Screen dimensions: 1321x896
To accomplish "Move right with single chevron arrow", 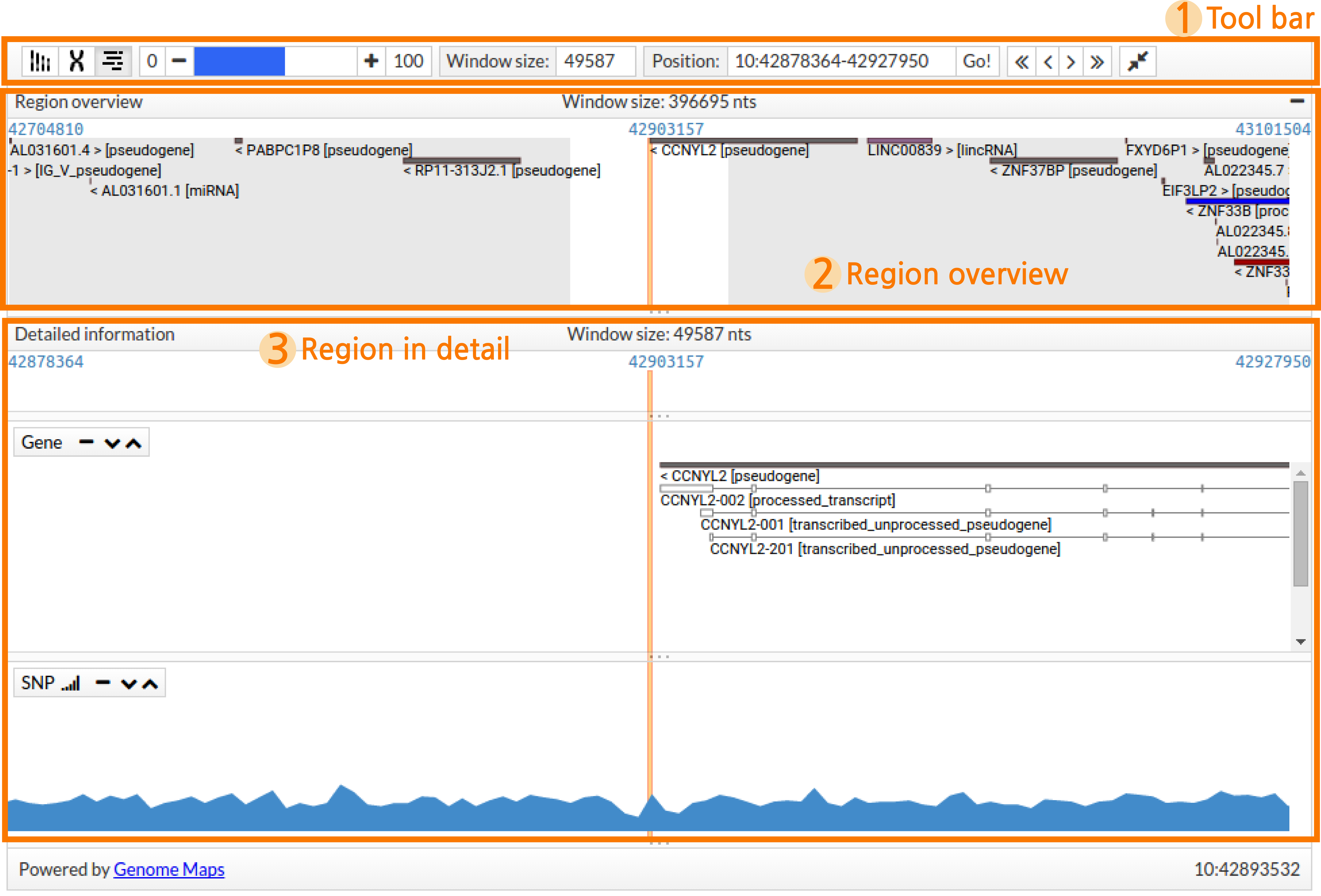I will [1071, 61].
